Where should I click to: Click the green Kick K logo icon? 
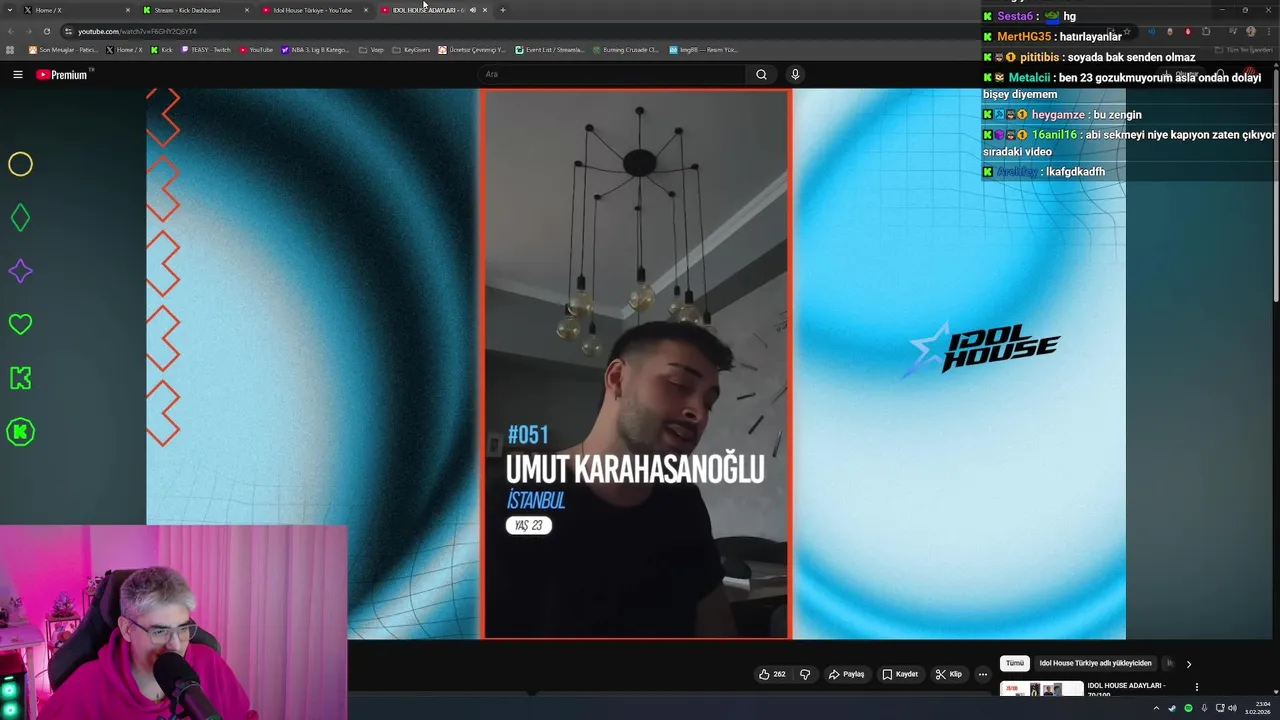[20, 378]
